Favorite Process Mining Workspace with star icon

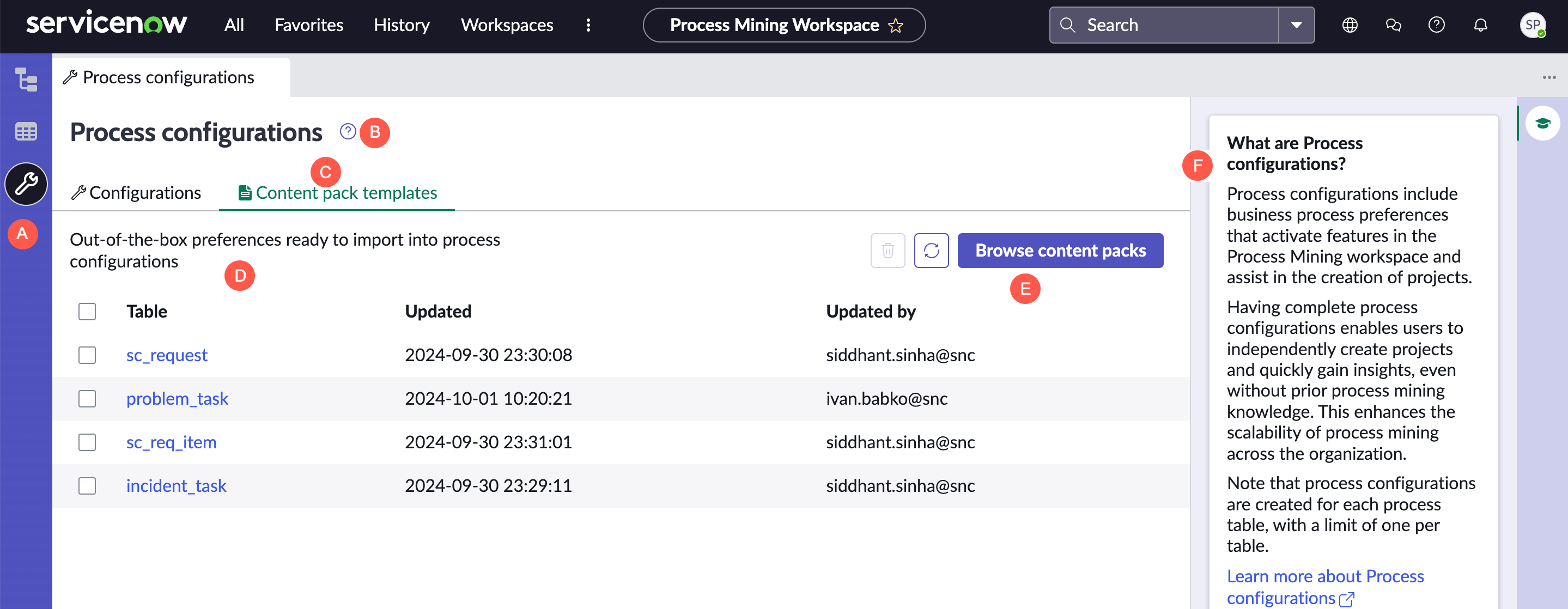click(x=895, y=26)
